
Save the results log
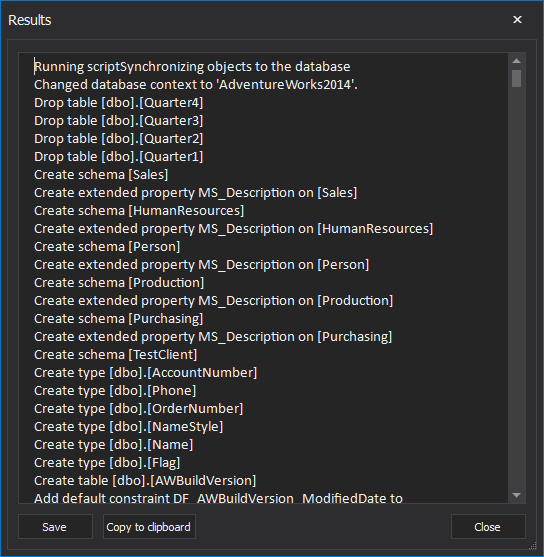55,527
